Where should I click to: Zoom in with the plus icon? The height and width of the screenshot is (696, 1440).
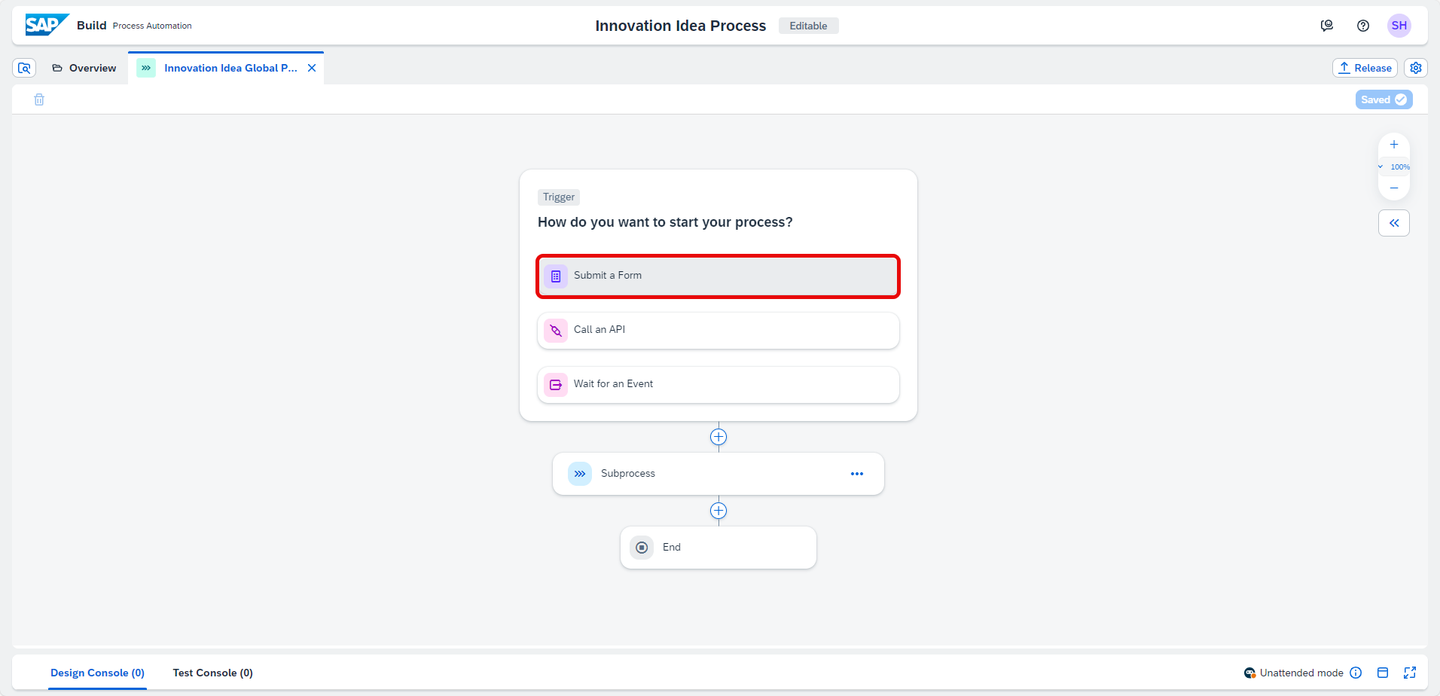tap(1394, 145)
